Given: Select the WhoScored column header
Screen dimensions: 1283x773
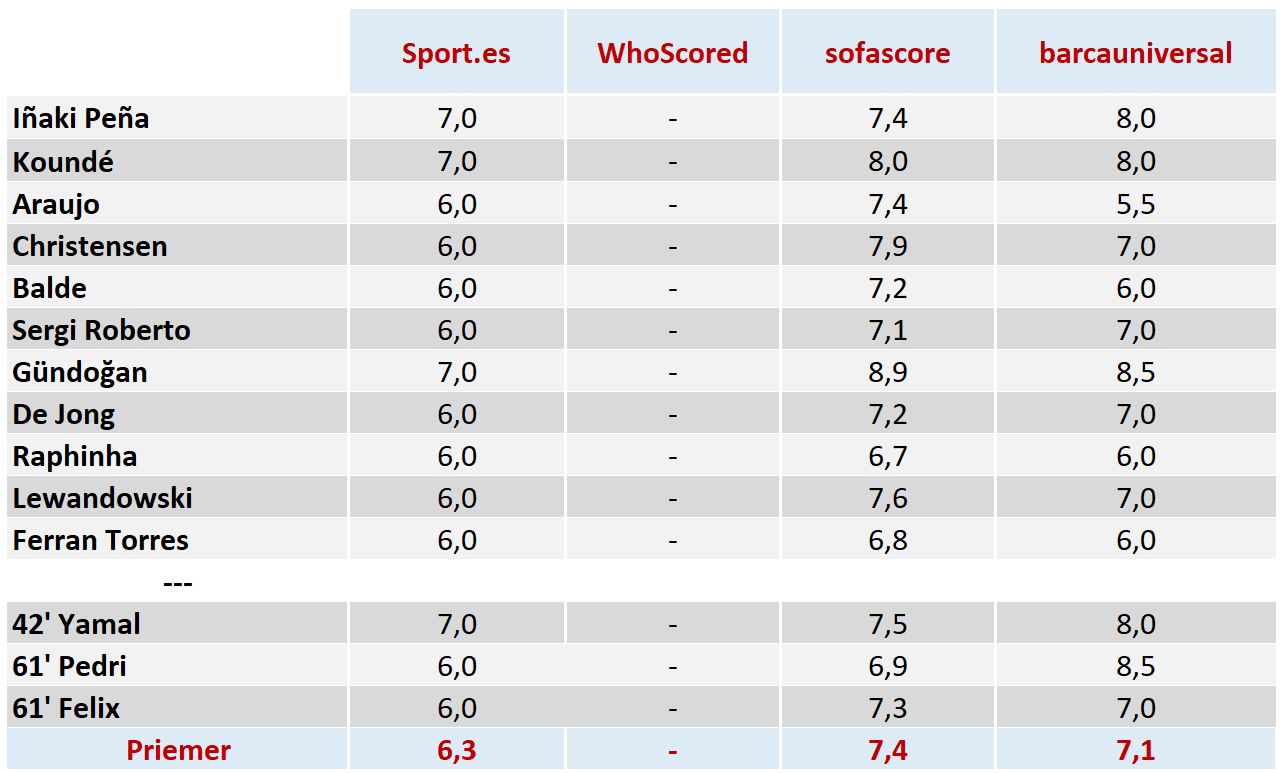Looking at the screenshot, I should pyautogui.click(x=672, y=53).
